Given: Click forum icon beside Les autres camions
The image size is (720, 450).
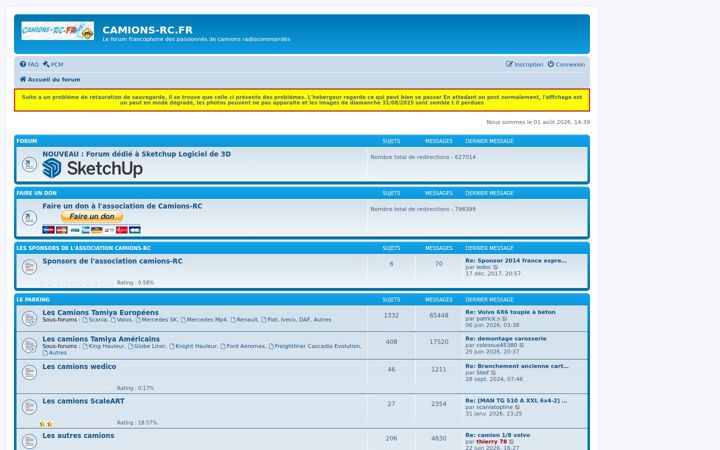Looking at the screenshot, I should pos(29,441).
